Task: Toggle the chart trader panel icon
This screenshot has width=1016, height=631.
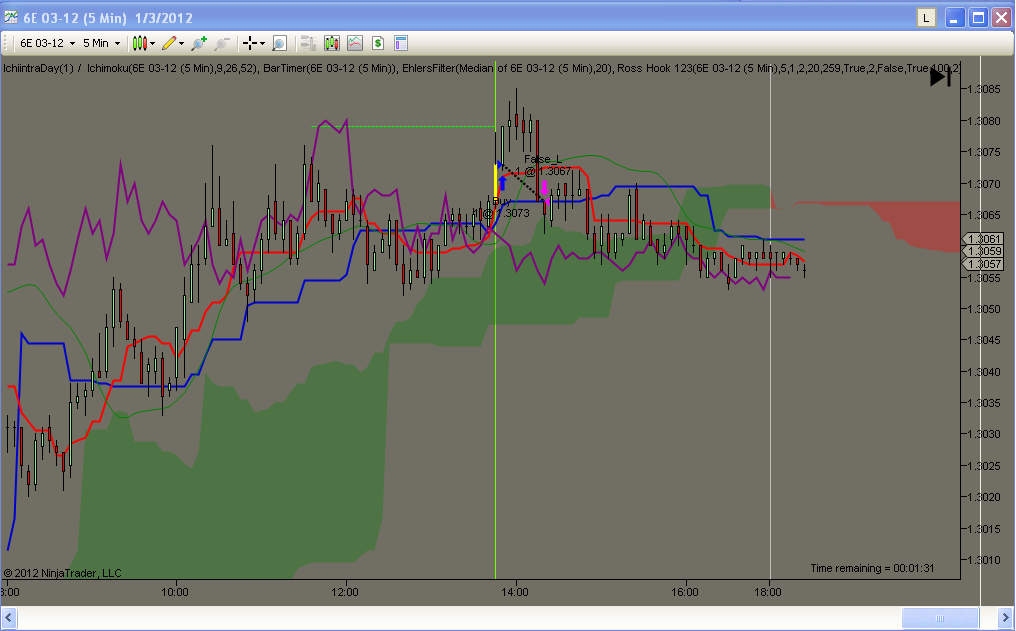Action: coord(308,43)
